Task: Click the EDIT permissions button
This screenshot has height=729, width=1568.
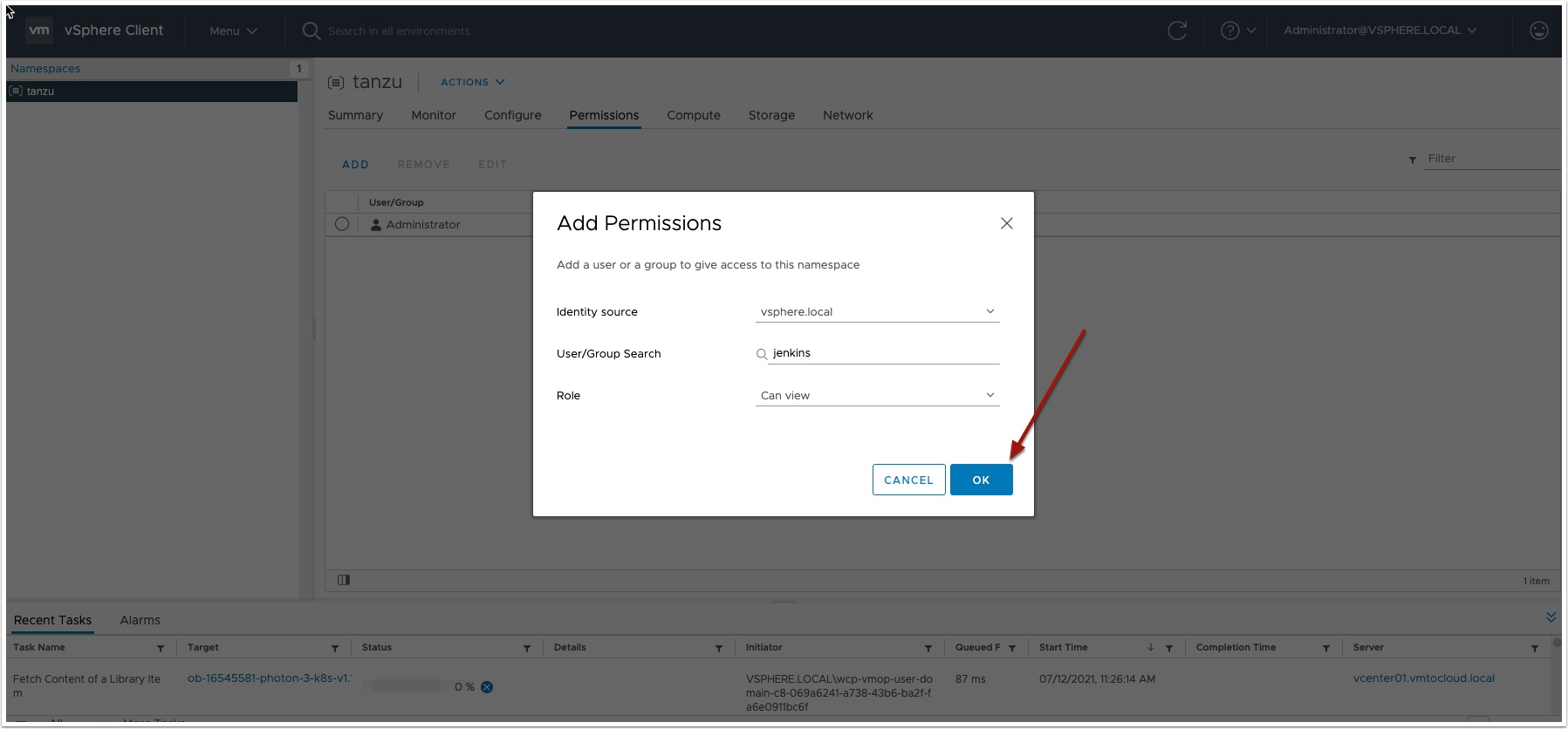Action: [492, 165]
